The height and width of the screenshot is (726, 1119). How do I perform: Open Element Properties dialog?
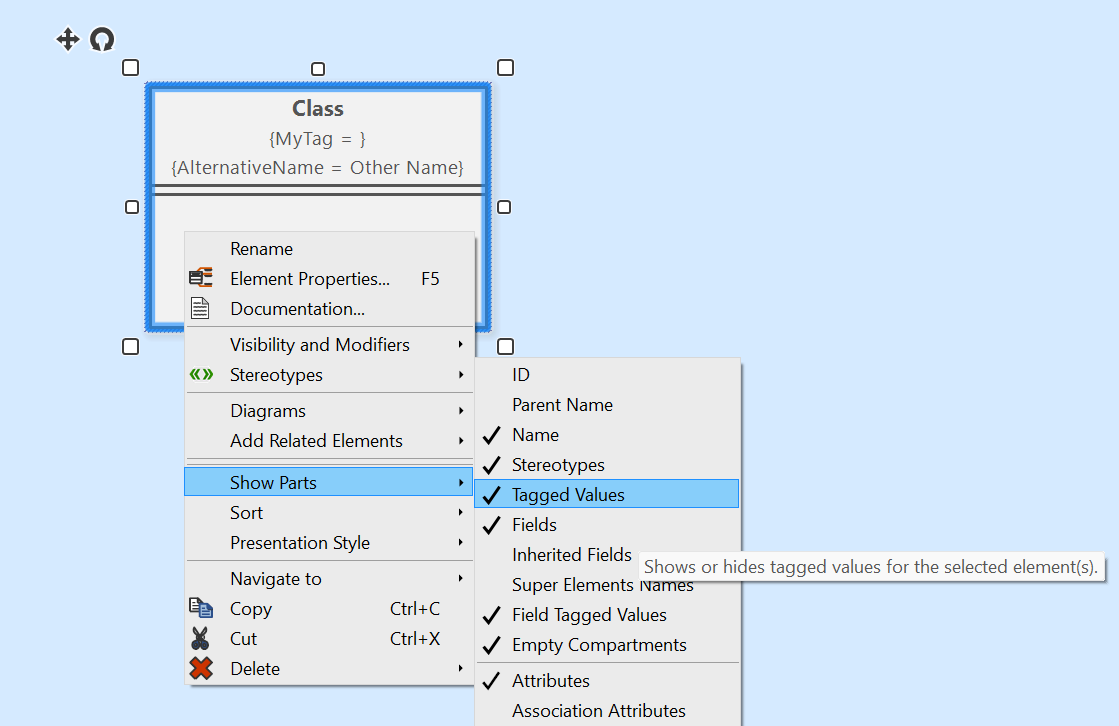329,278
